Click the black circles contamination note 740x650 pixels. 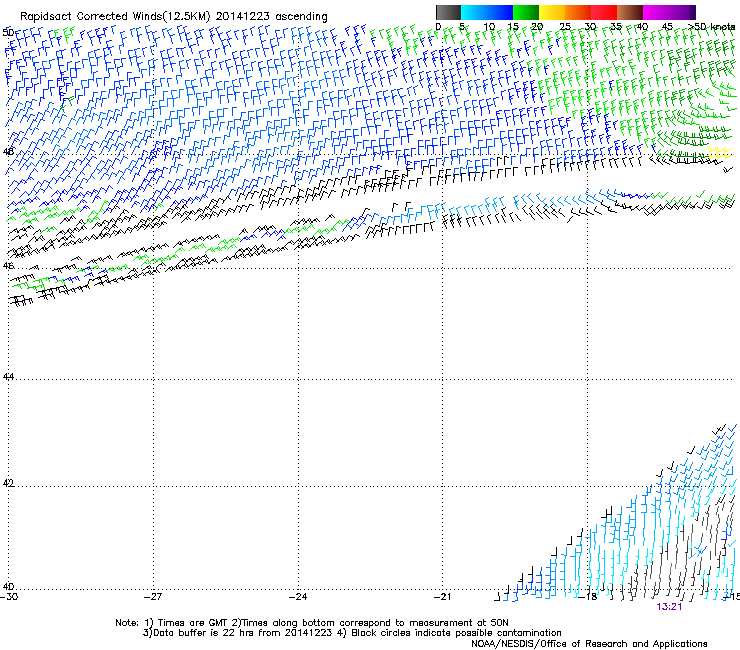449,633
